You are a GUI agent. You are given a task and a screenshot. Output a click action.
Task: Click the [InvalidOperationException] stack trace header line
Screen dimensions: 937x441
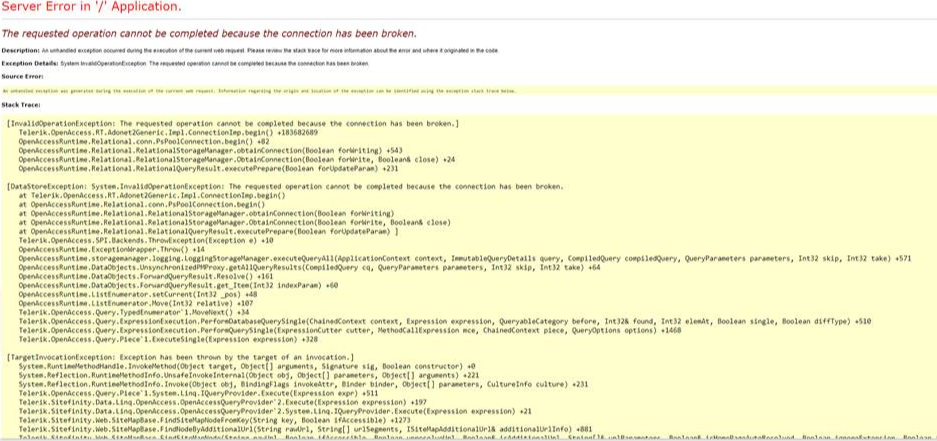(x=232, y=123)
